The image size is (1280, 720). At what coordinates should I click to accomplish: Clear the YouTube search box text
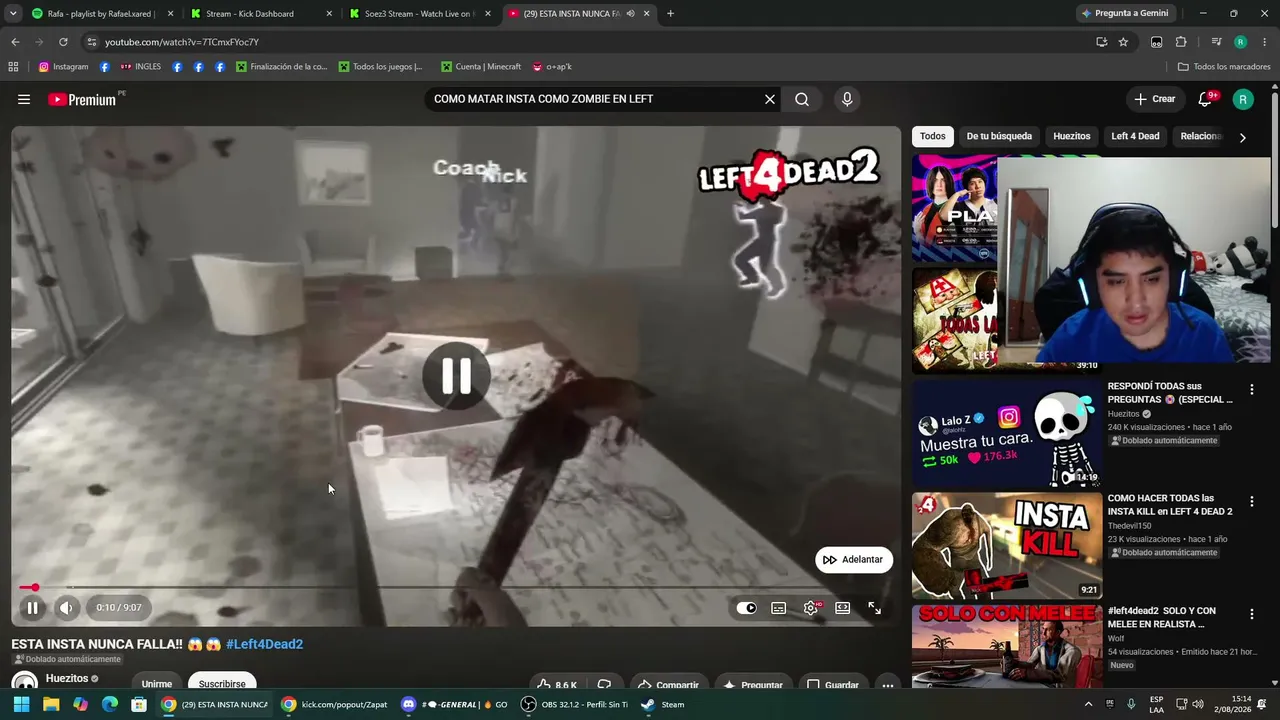pos(770,99)
